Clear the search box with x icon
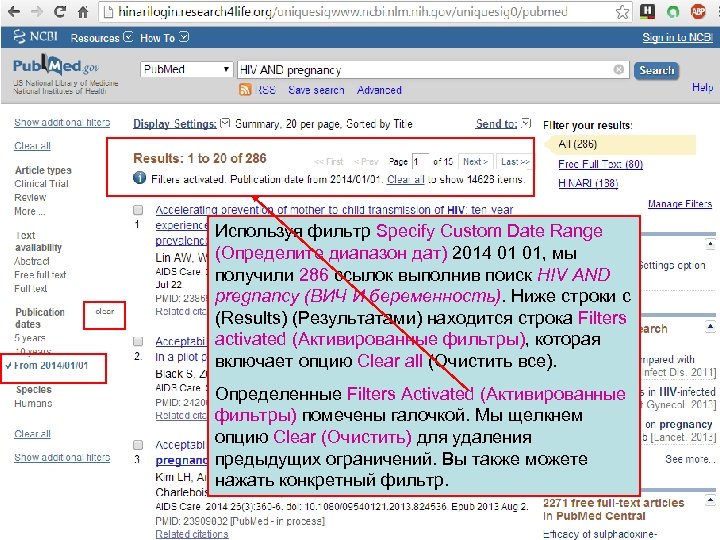 [x=619, y=69]
